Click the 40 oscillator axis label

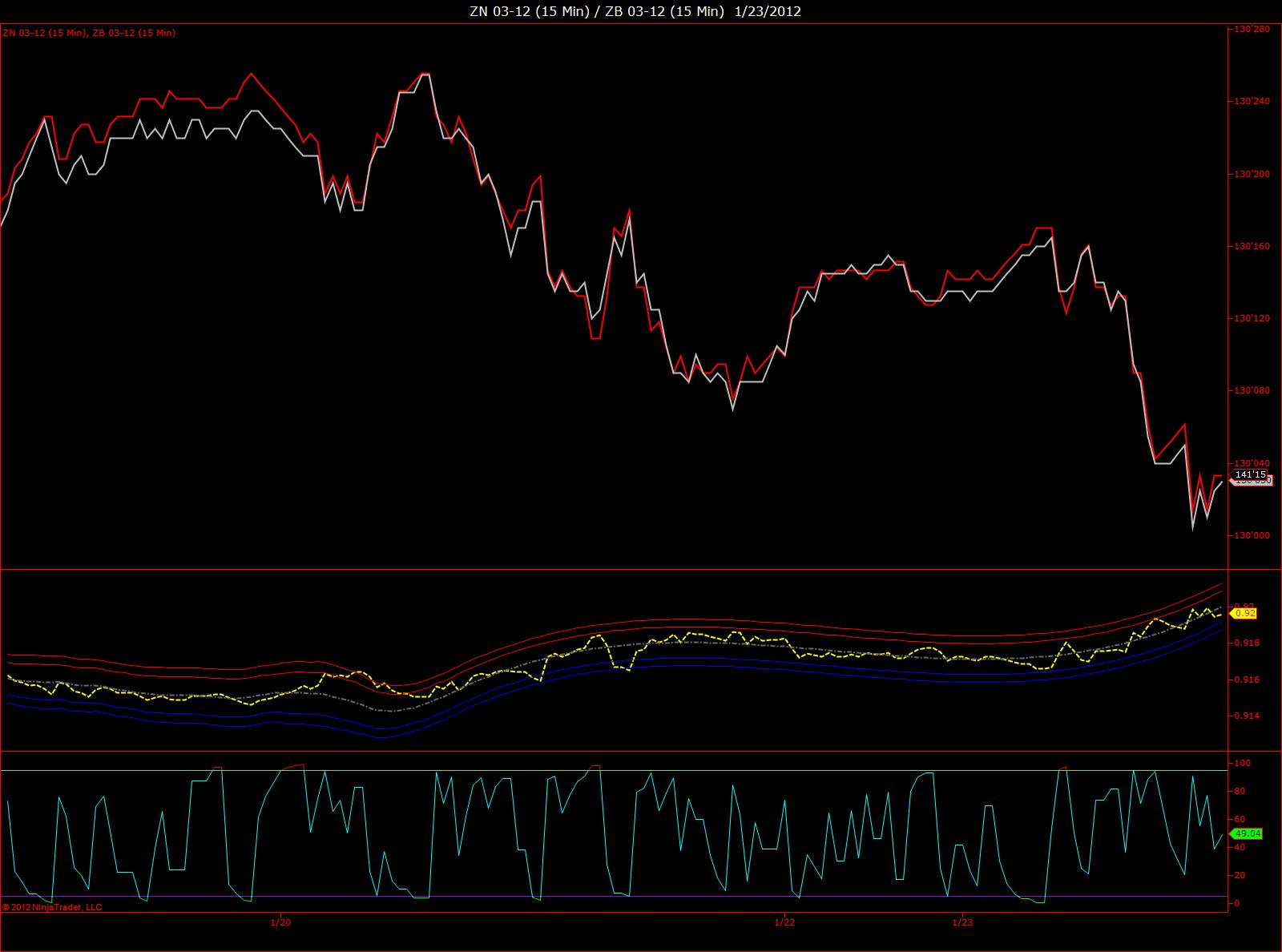1241,847
